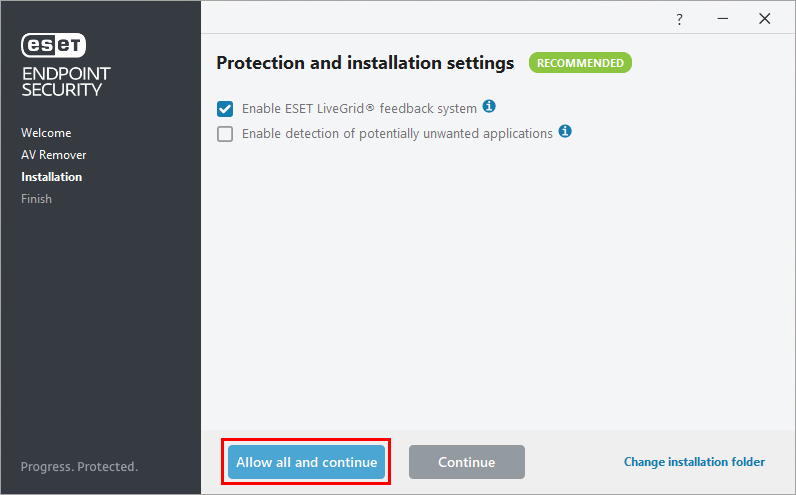Click the 'Enable ESET LiveGrid feedback system' label

[x=359, y=108]
